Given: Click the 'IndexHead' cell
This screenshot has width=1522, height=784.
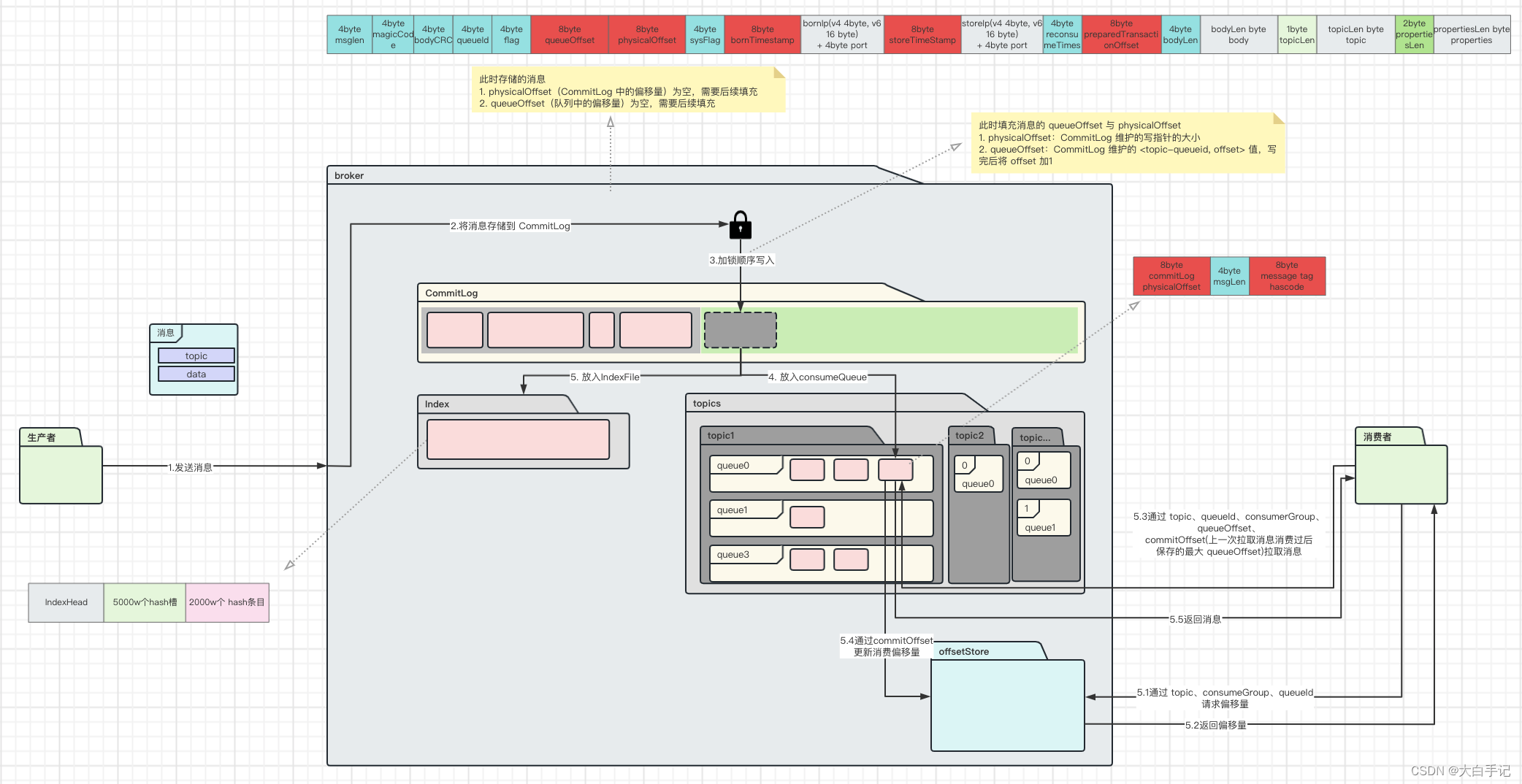Looking at the screenshot, I should point(66,602).
